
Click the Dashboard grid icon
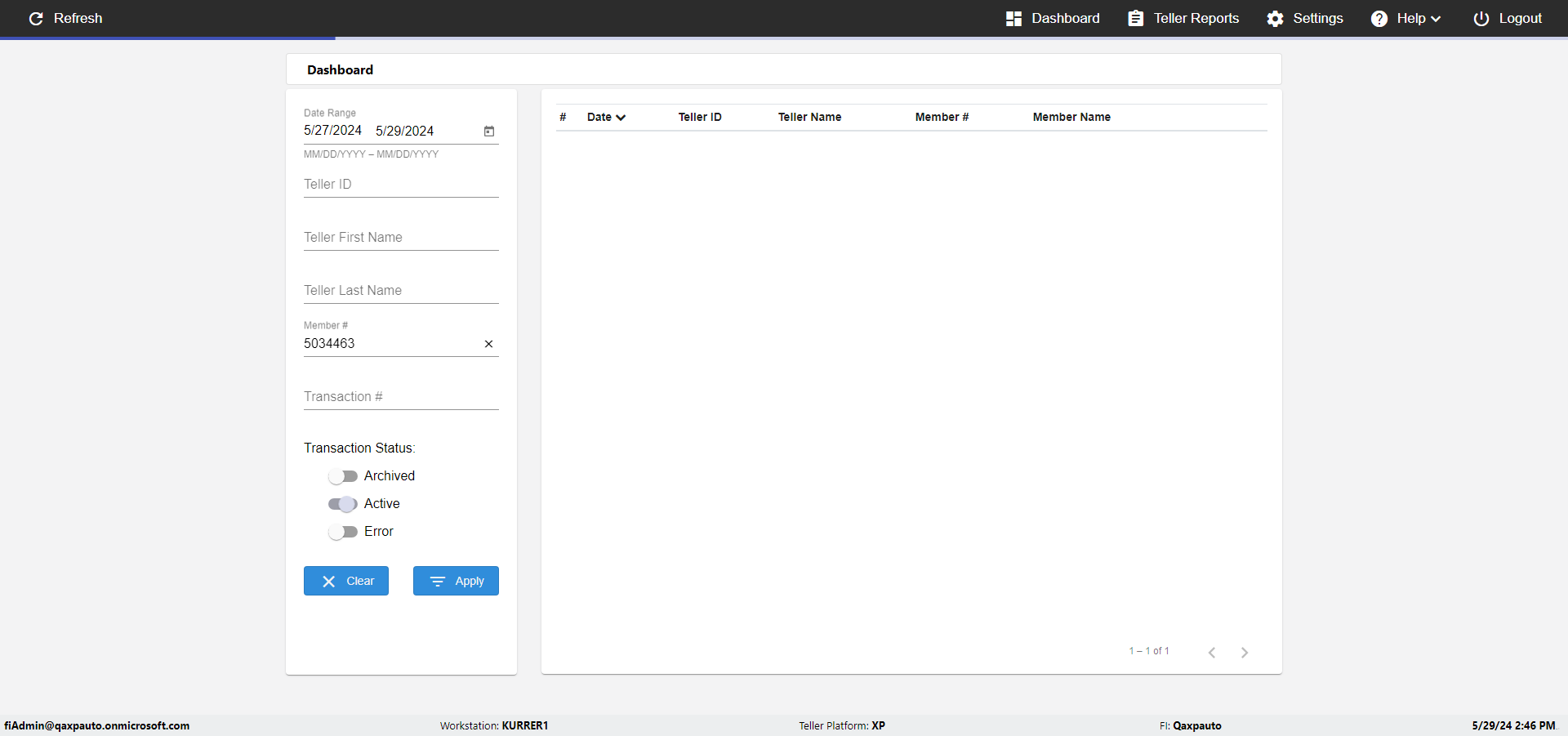(1013, 18)
